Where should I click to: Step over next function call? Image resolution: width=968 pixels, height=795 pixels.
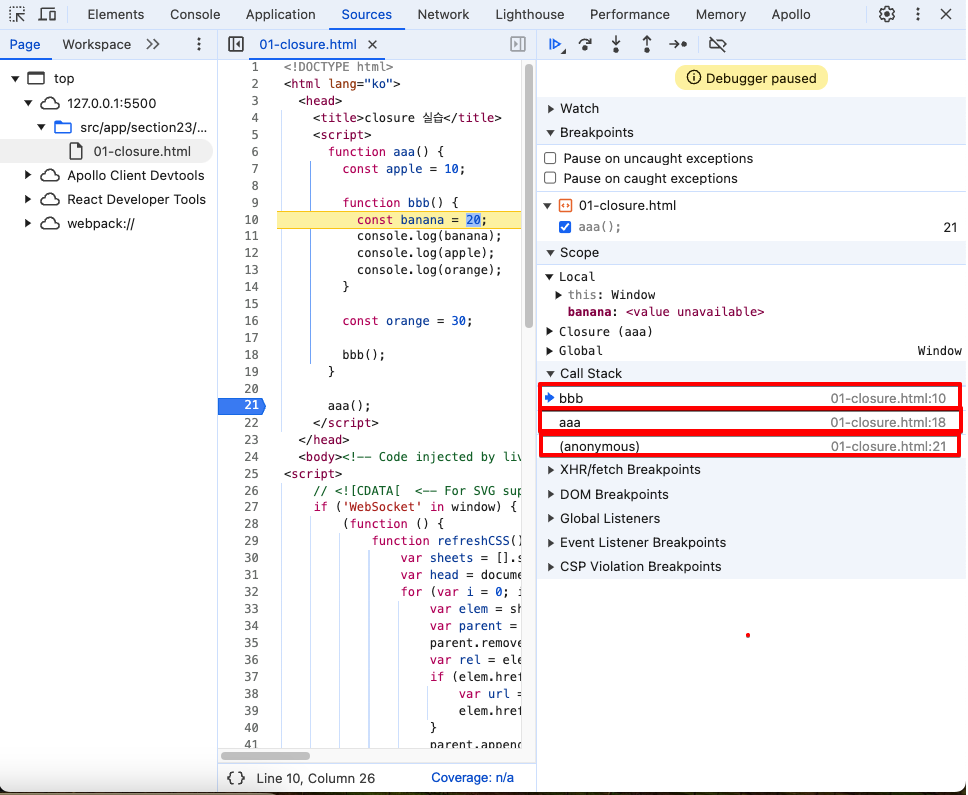[585, 44]
